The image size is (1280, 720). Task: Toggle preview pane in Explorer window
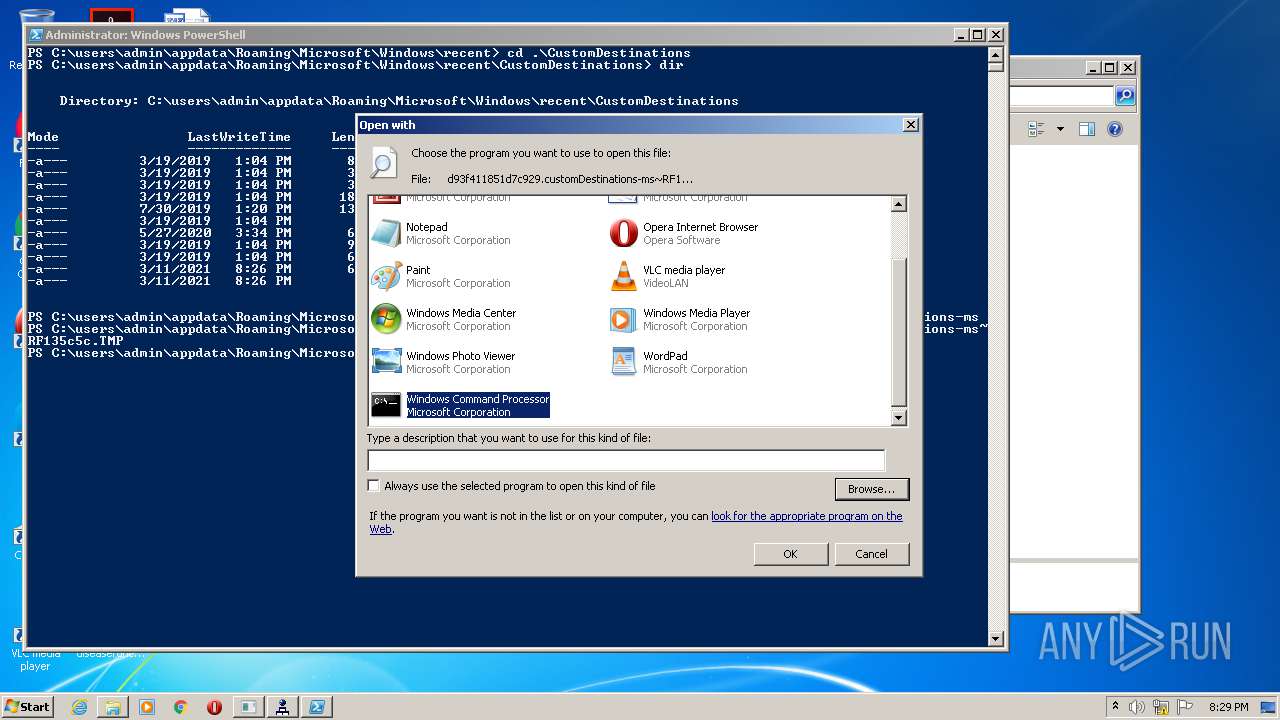pos(1087,129)
